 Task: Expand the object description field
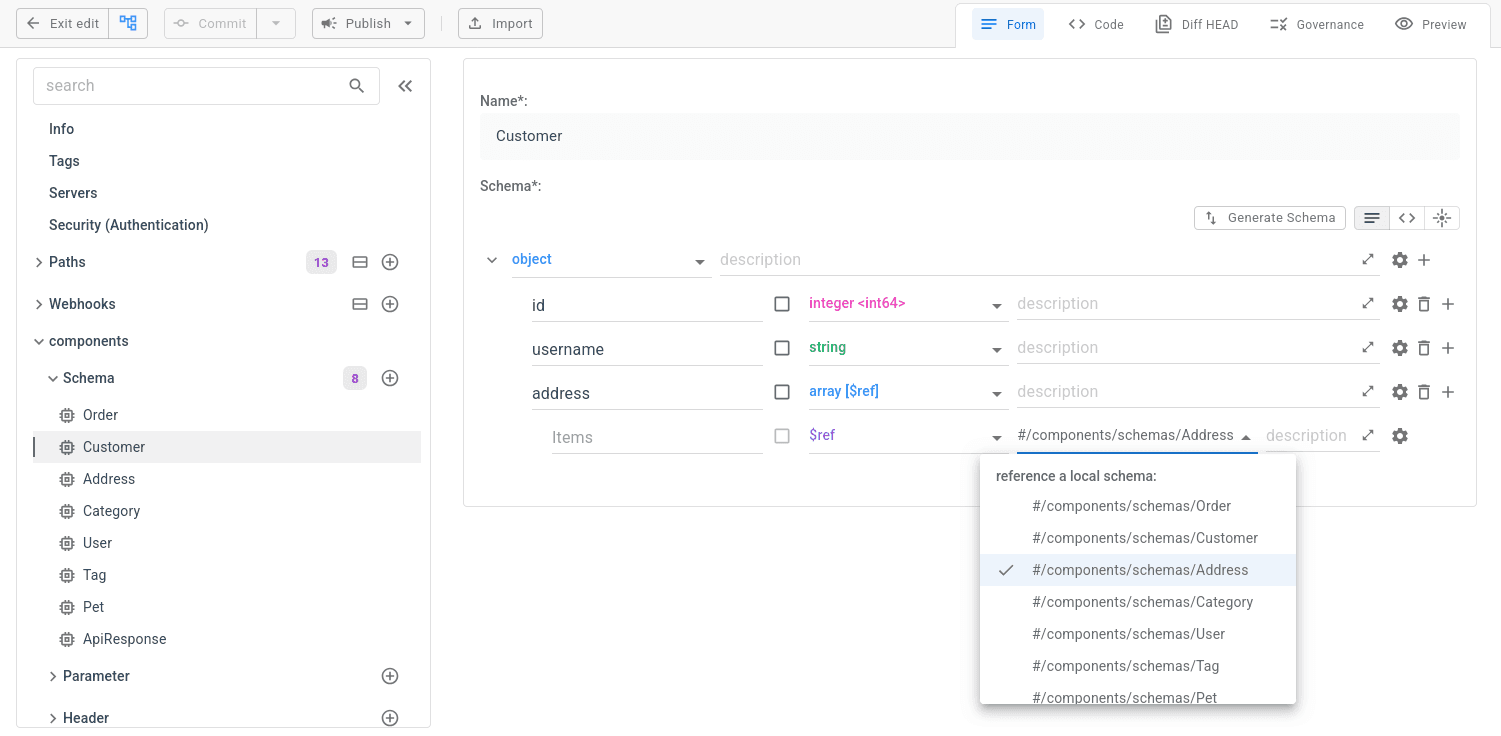click(1368, 260)
